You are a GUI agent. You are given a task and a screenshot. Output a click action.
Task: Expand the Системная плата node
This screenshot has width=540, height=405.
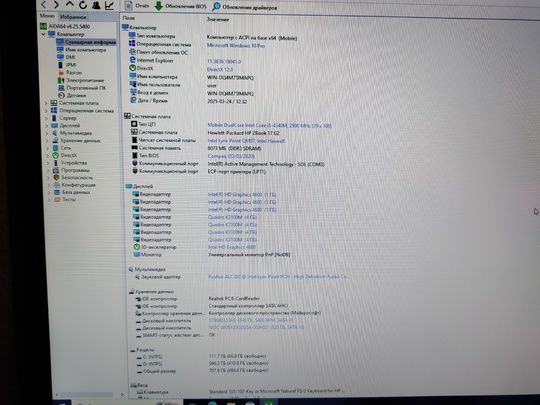(46, 103)
